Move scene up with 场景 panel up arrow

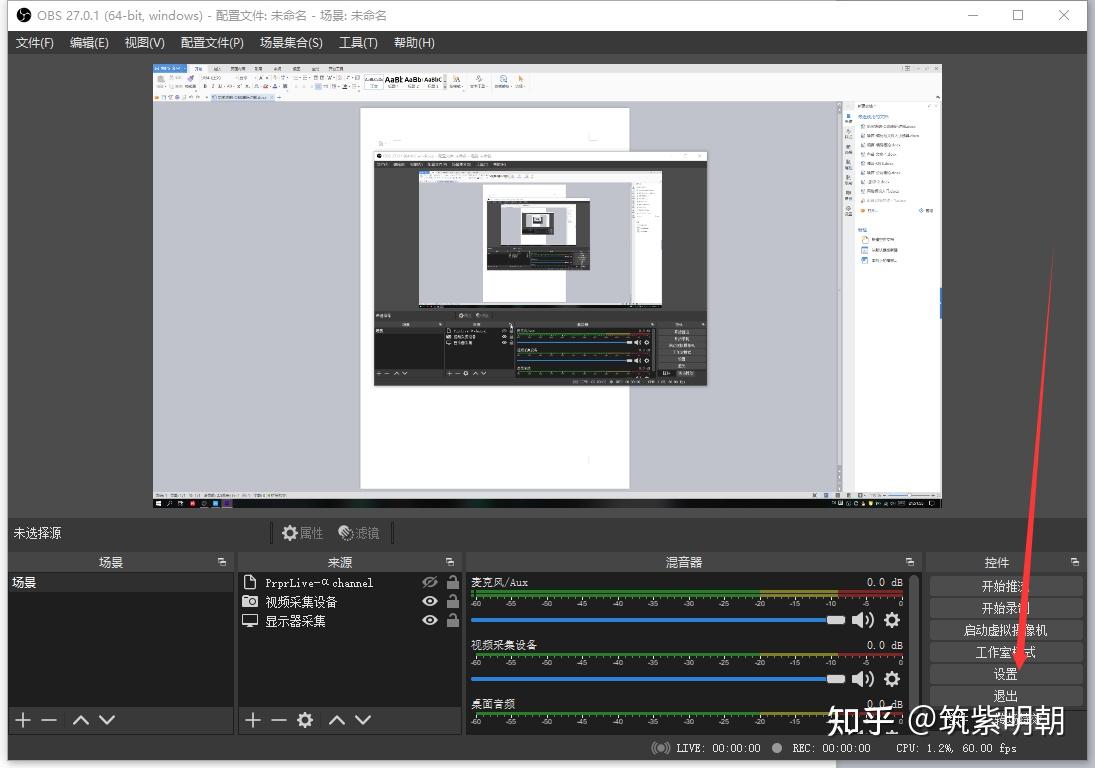(x=81, y=720)
